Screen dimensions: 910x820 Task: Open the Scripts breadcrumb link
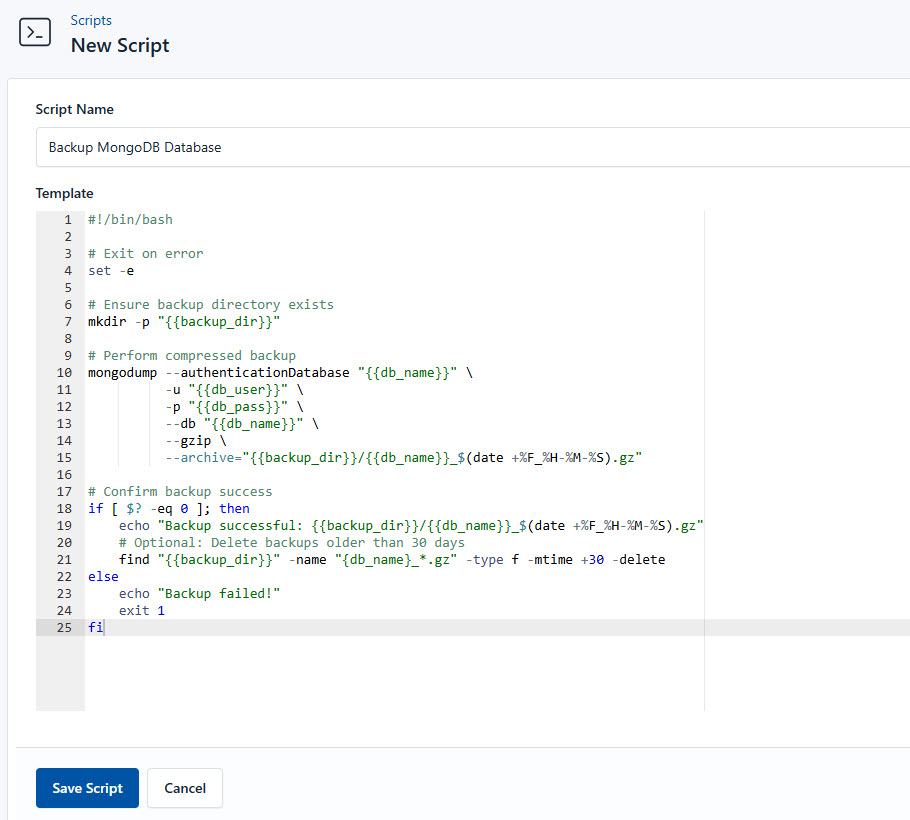tap(91, 20)
